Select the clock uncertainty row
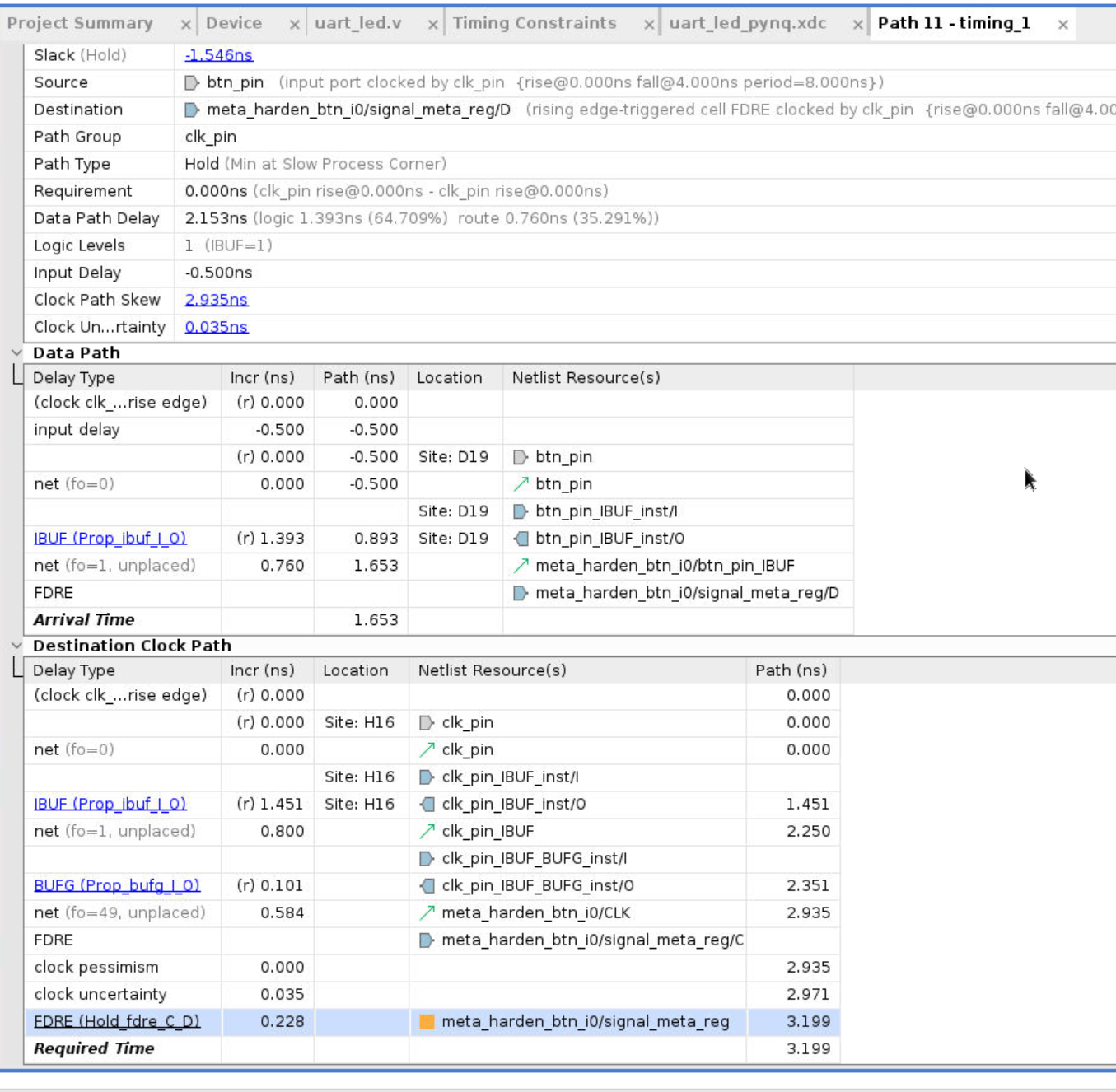The image size is (1116, 1092). coord(432,994)
